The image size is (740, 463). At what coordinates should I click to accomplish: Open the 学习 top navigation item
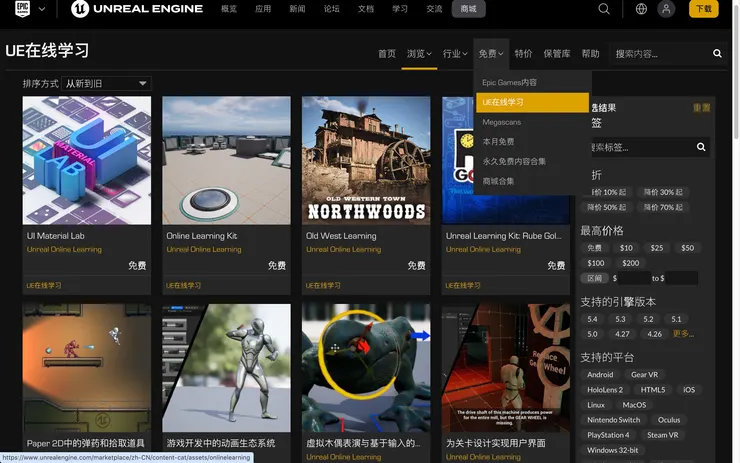click(x=400, y=8)
